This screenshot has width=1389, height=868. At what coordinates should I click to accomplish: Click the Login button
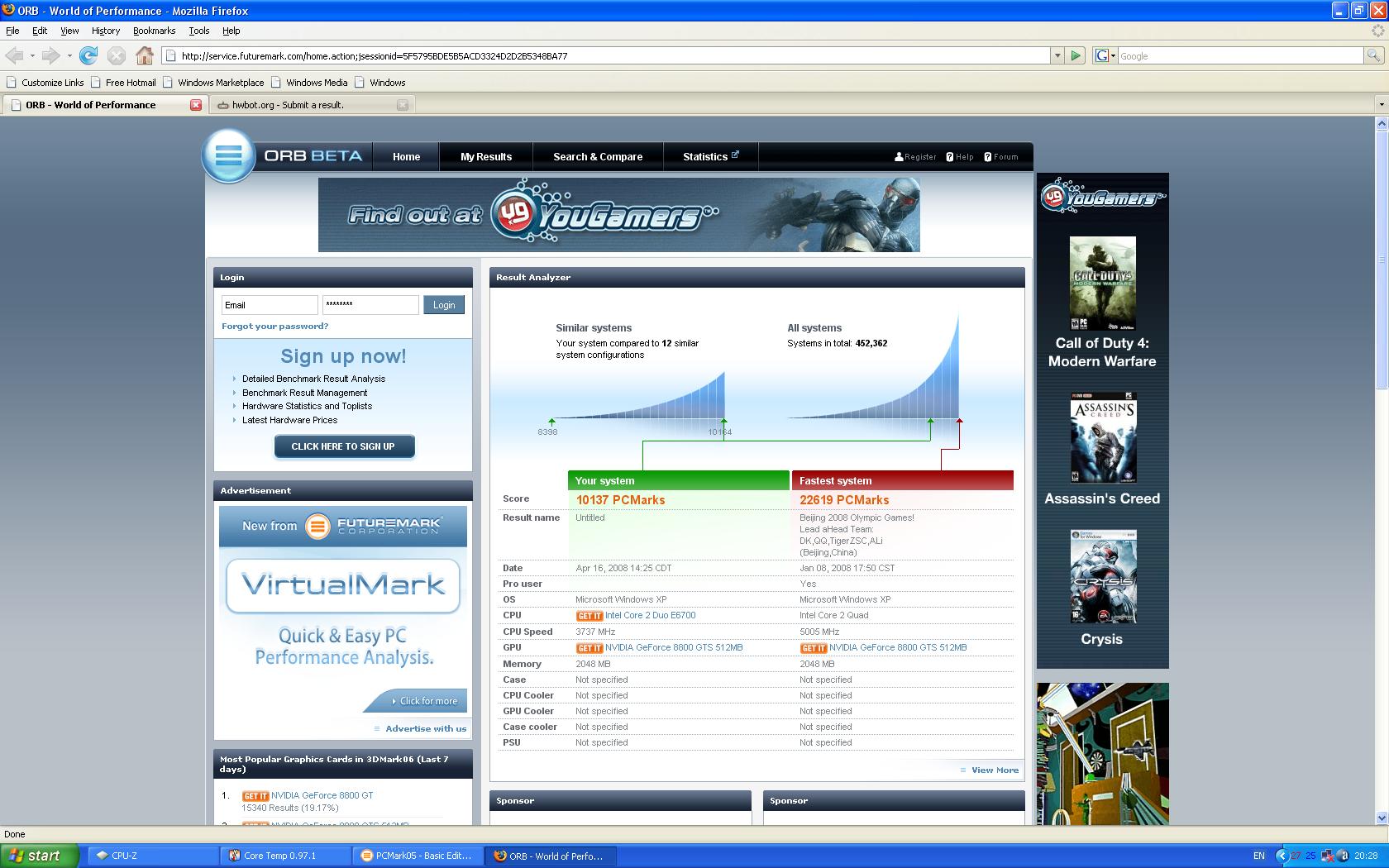444,305
